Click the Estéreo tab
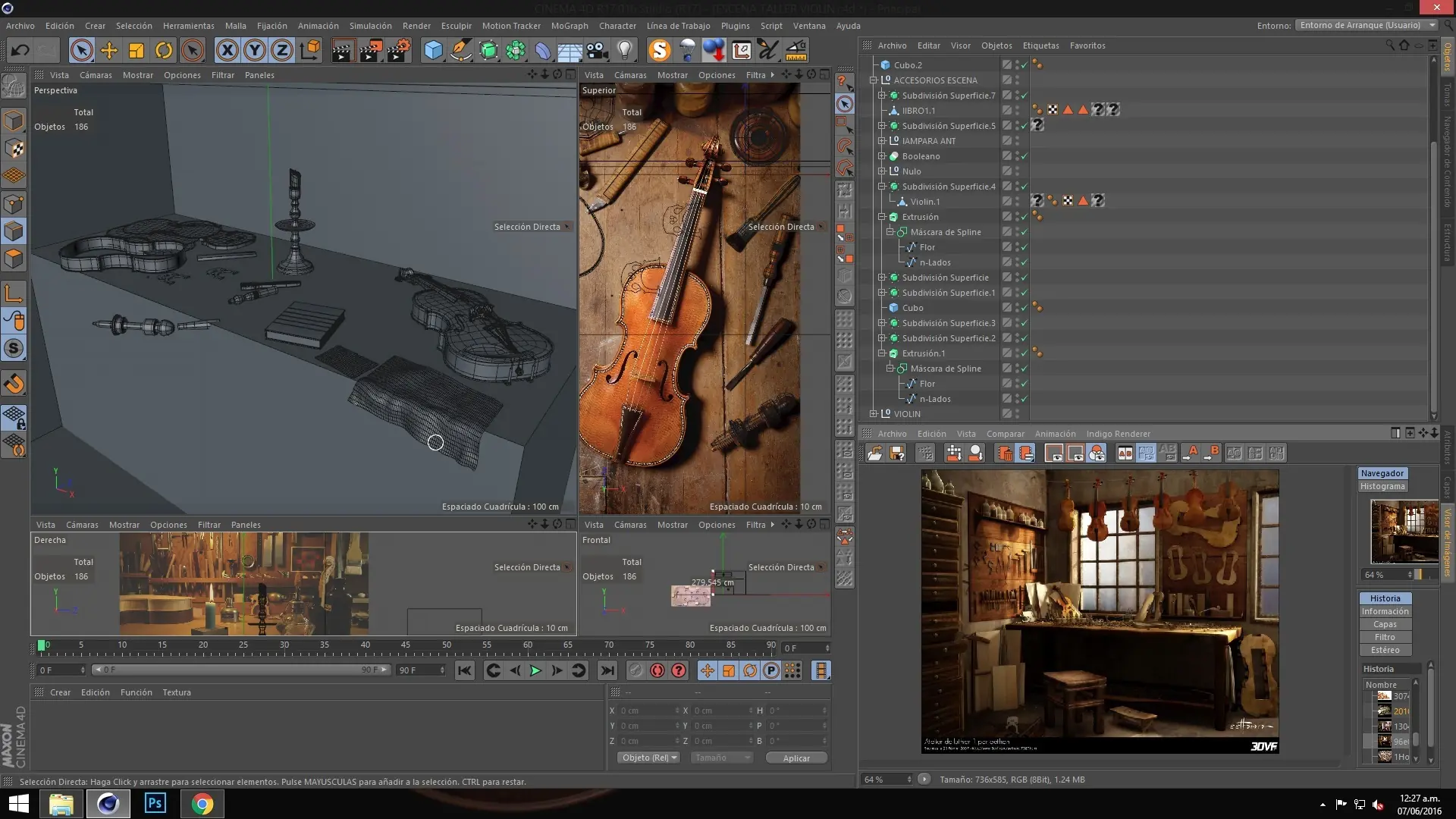 [x=1385, y=650]
